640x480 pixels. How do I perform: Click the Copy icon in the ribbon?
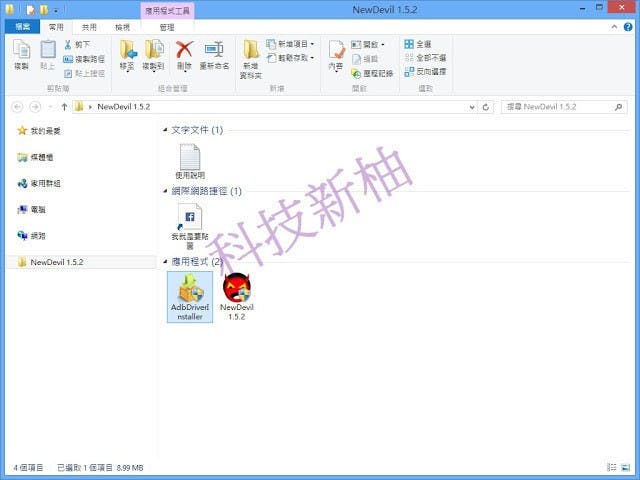click(21, 51)
